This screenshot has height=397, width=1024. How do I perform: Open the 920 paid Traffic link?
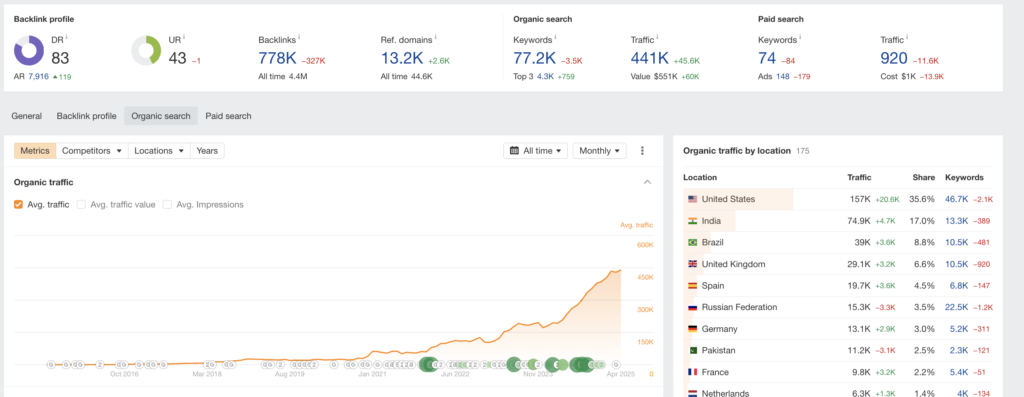pyautogui.click(x=894, y=58)
